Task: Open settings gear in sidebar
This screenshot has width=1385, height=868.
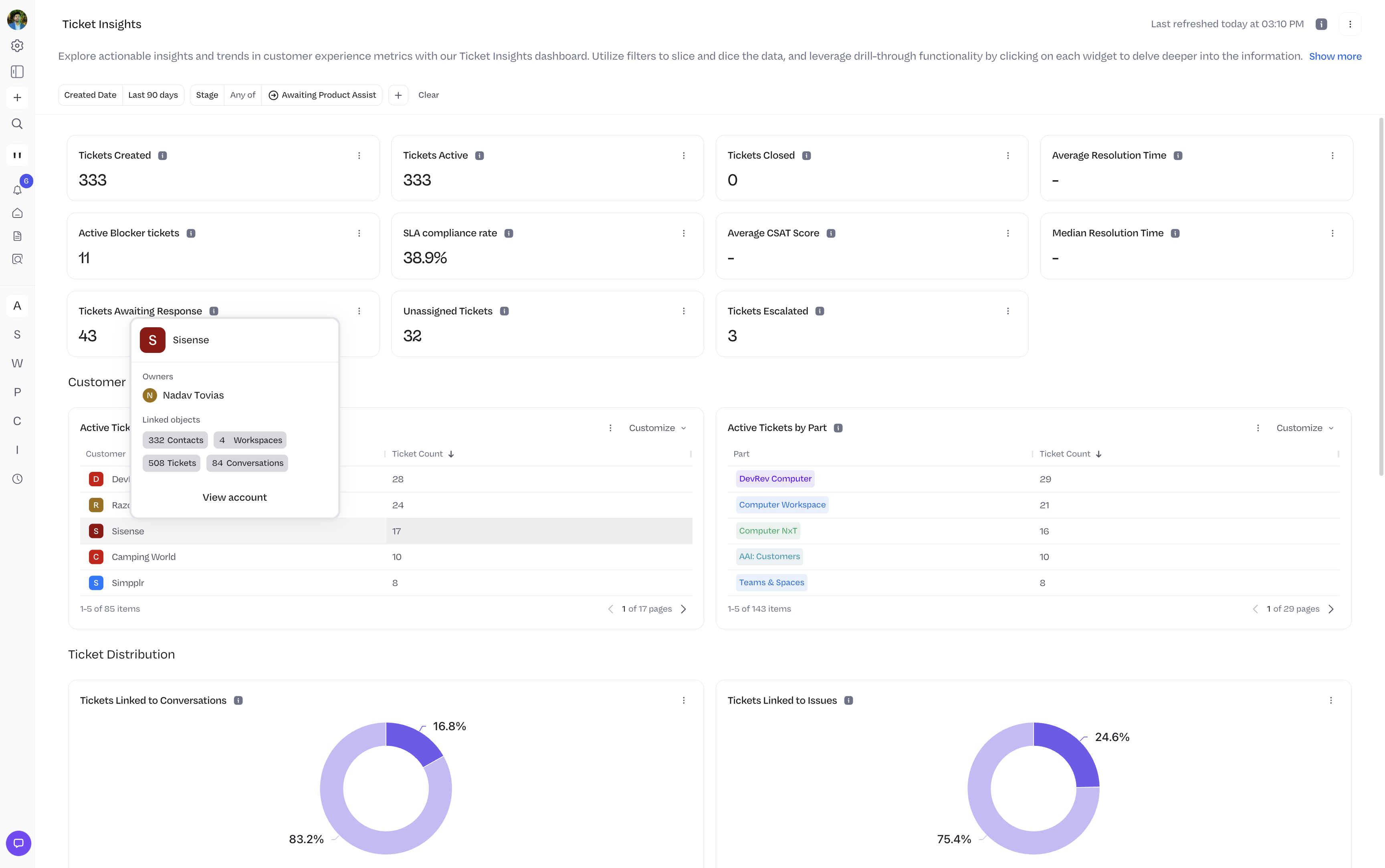Action: point(17,45)
